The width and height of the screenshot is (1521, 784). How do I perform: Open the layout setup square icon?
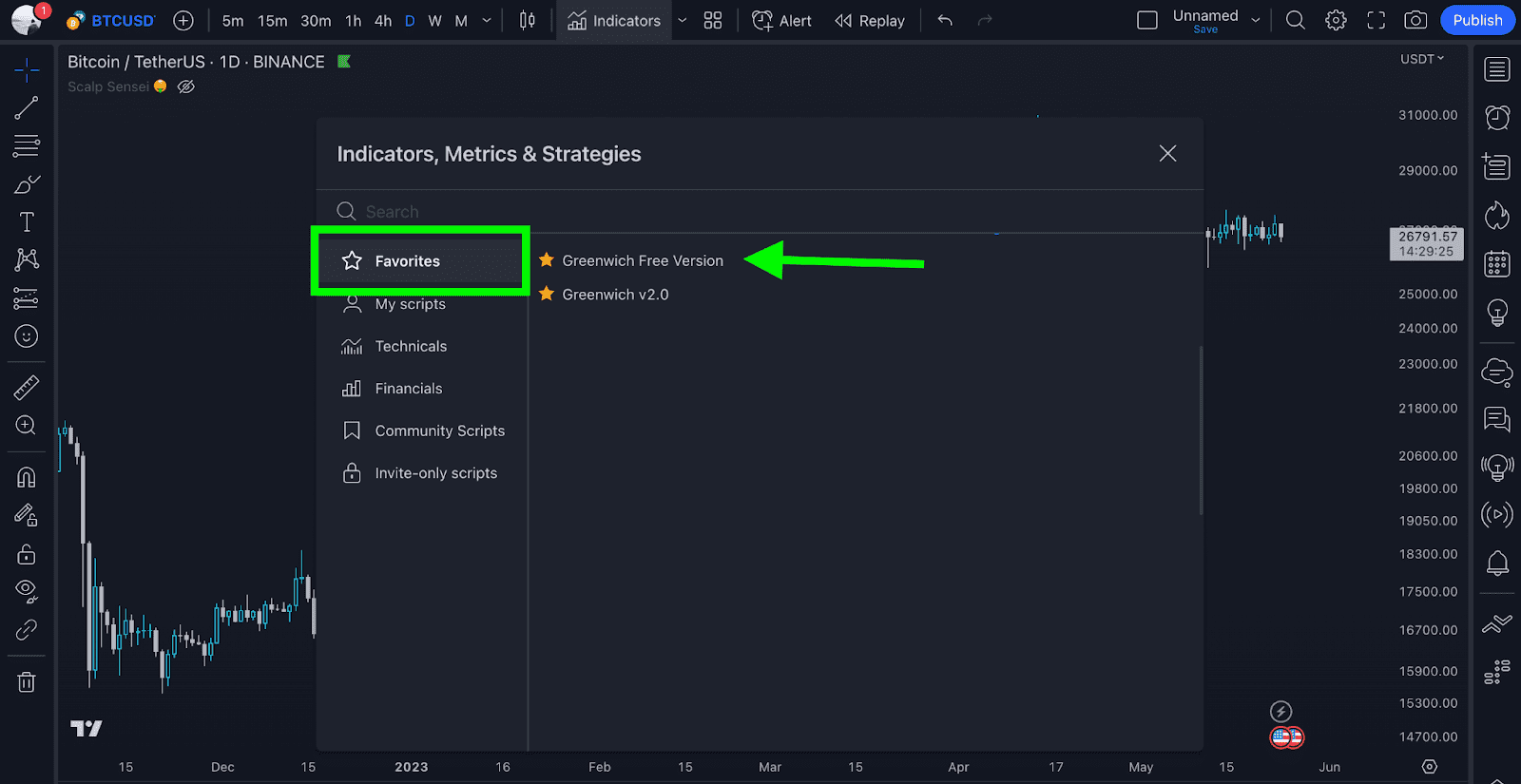pos(1147,20)
